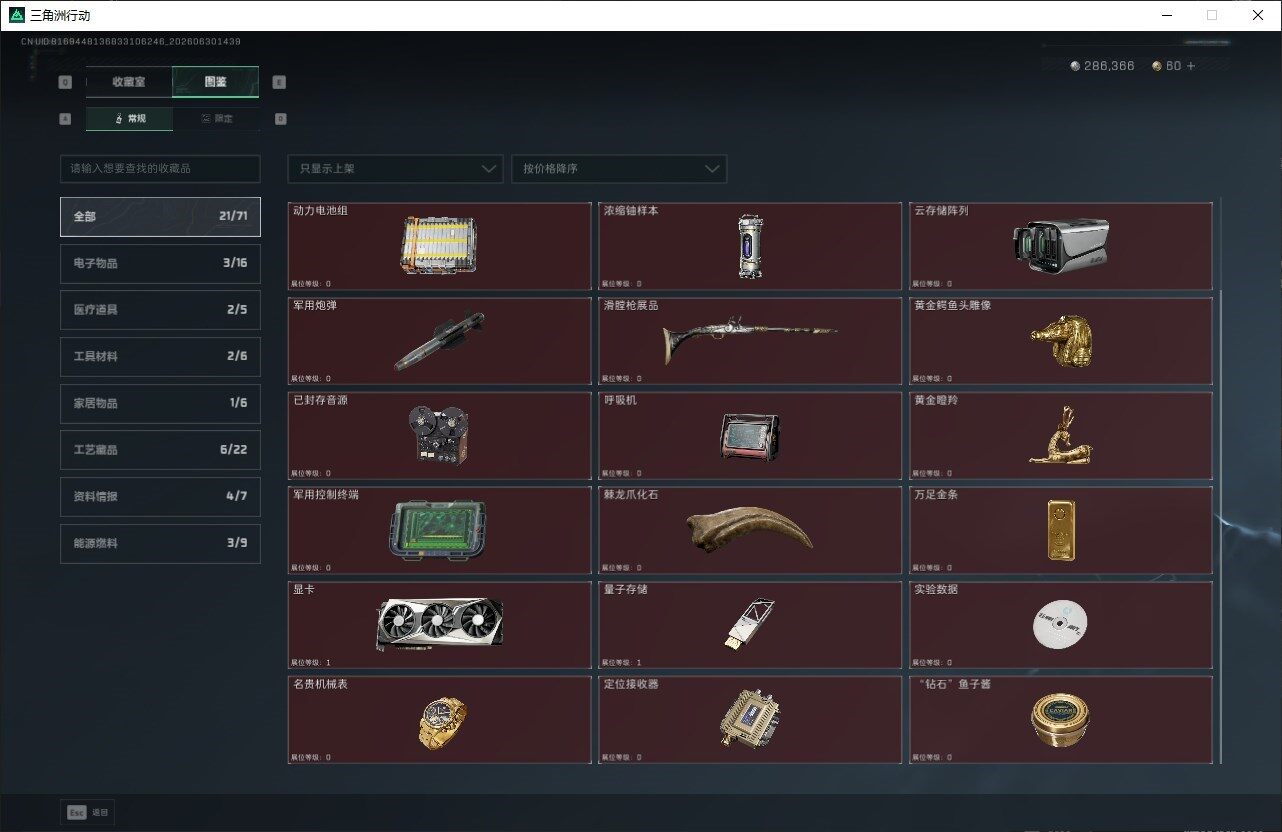Select the 限定 sub-tab

(x=216, y=118)
